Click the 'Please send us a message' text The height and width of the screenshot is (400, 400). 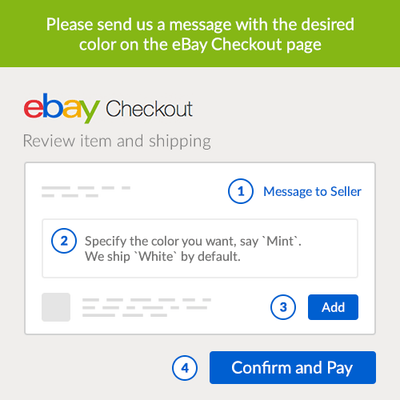tap(139, 25)
